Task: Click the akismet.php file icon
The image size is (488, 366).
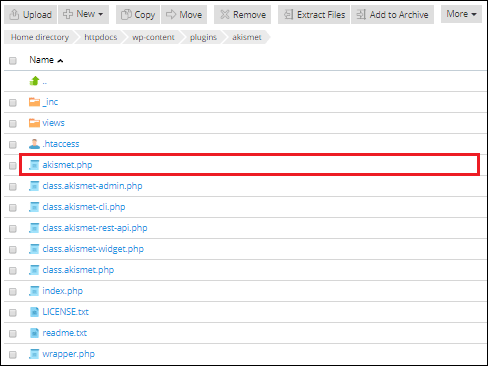Action: tap(34, 165)
